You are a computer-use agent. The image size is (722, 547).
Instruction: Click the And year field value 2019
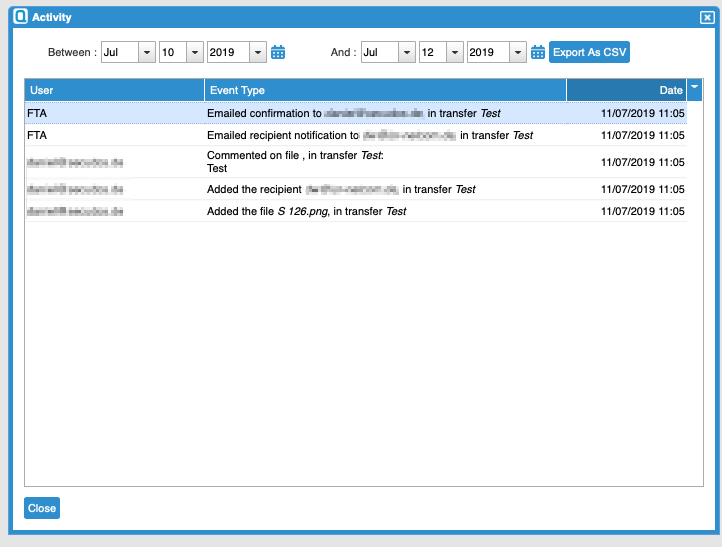[488, 52]
